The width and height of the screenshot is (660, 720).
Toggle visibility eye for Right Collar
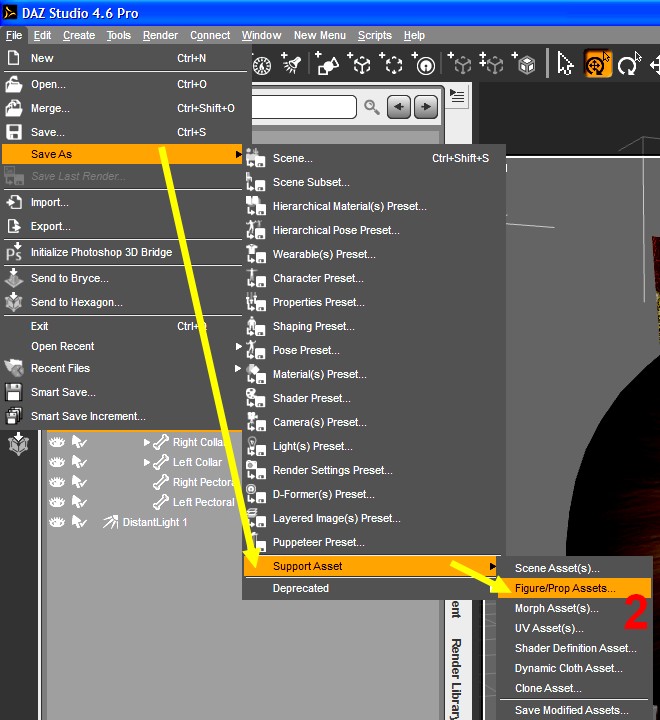pyautogui.click(x=57, y=442)
